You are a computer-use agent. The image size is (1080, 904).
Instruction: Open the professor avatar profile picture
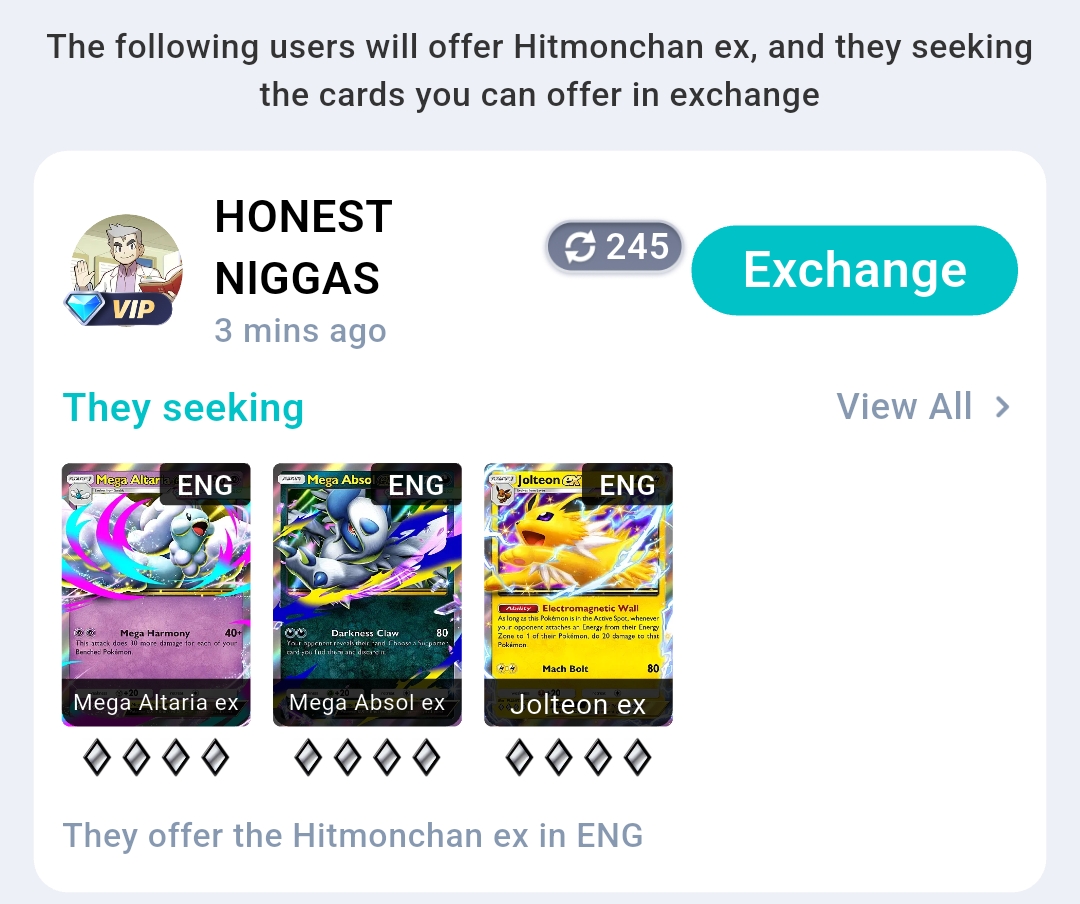tap(127, 269)
